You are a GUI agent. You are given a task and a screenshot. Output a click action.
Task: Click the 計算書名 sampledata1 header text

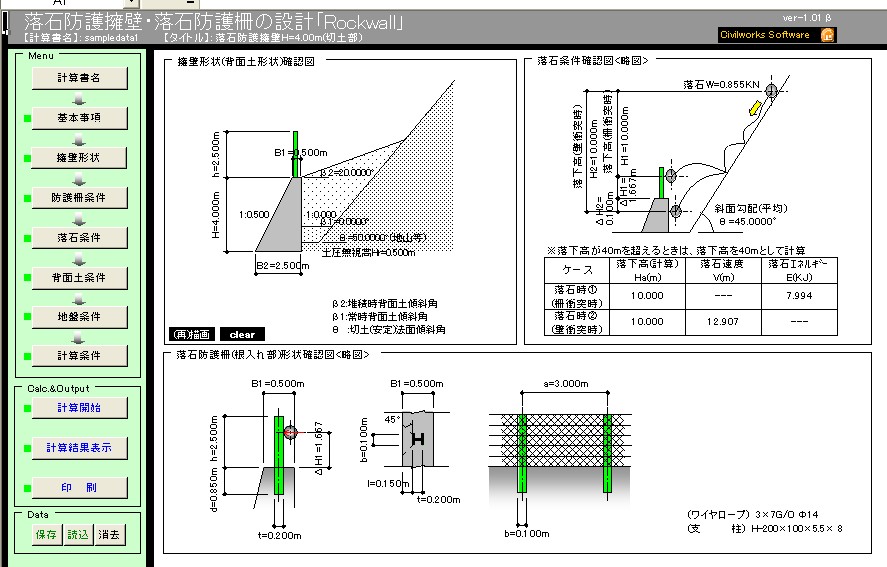tap(80, 38)
